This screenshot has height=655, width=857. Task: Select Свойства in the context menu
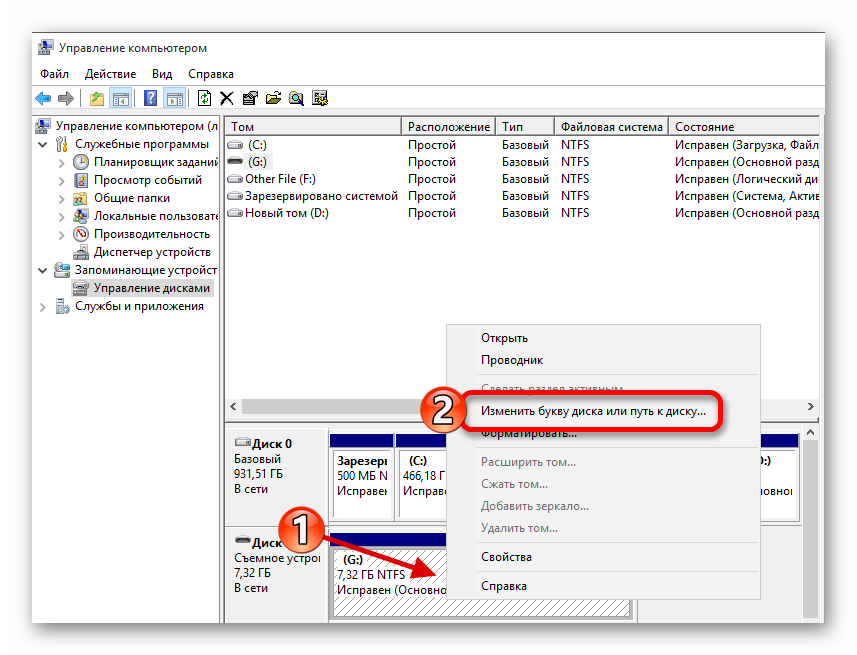pyautogui.click(x=506, y=557)
